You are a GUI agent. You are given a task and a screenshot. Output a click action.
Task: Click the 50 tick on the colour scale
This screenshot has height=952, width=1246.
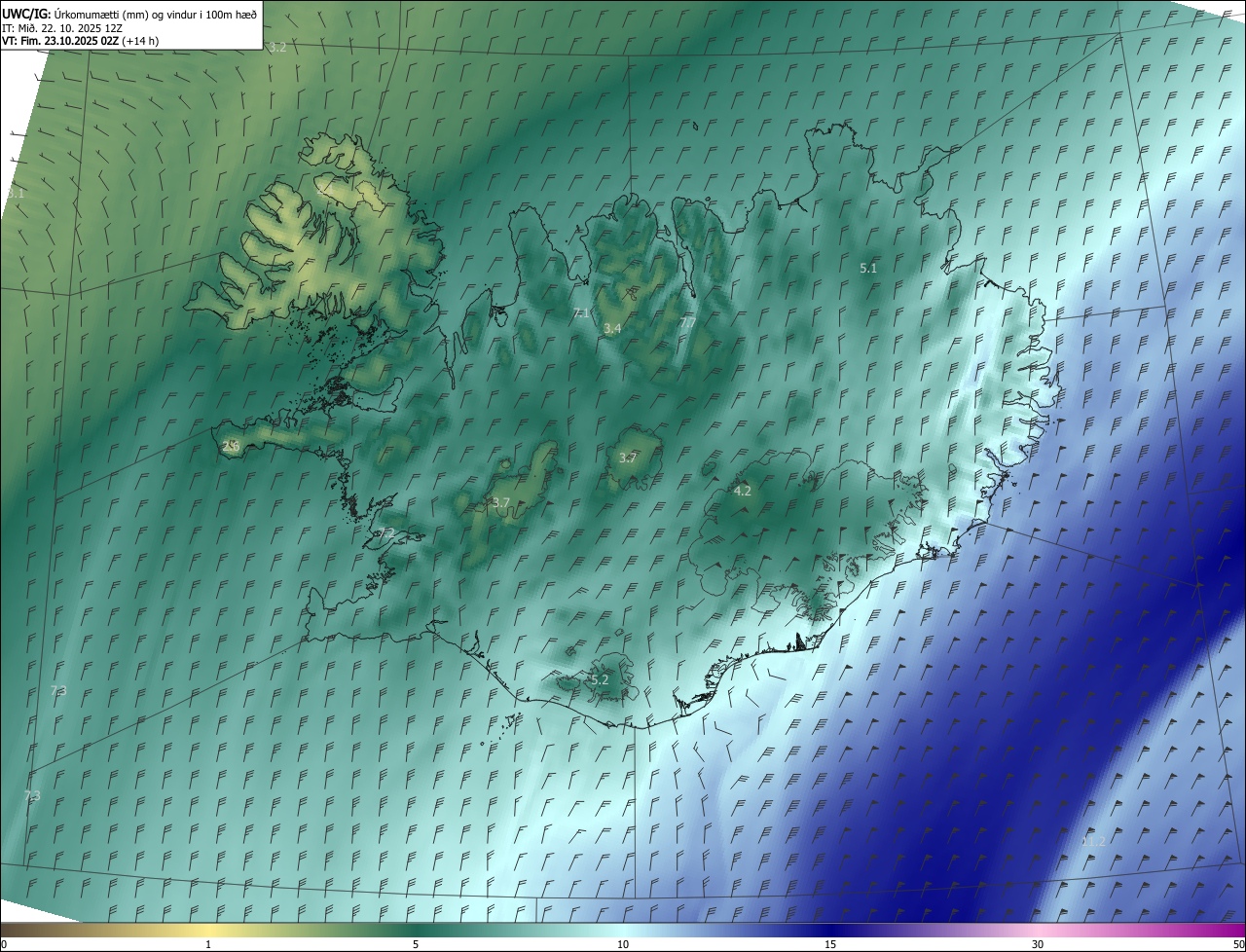[x=1238, y=944]
